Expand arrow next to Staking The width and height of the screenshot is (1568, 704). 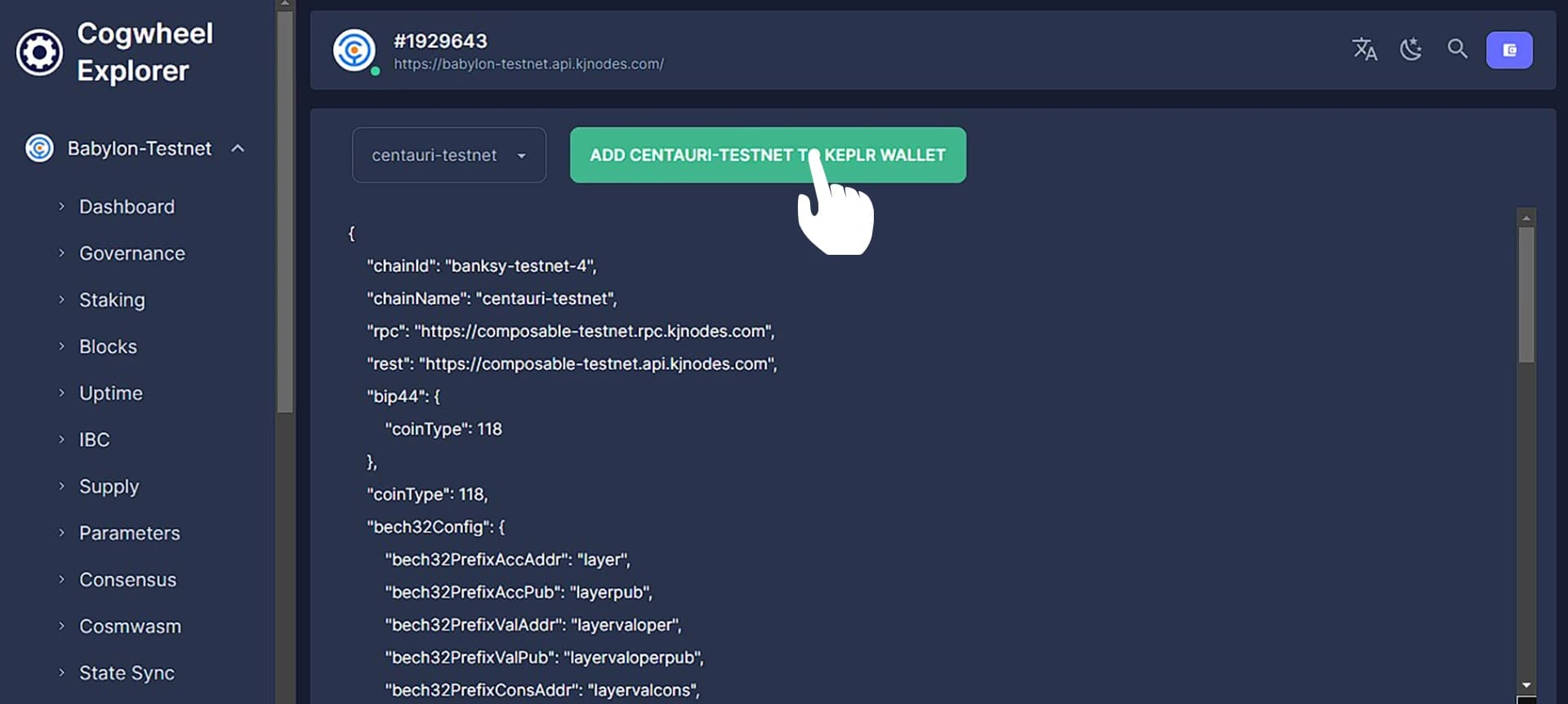tap(61, 300)
